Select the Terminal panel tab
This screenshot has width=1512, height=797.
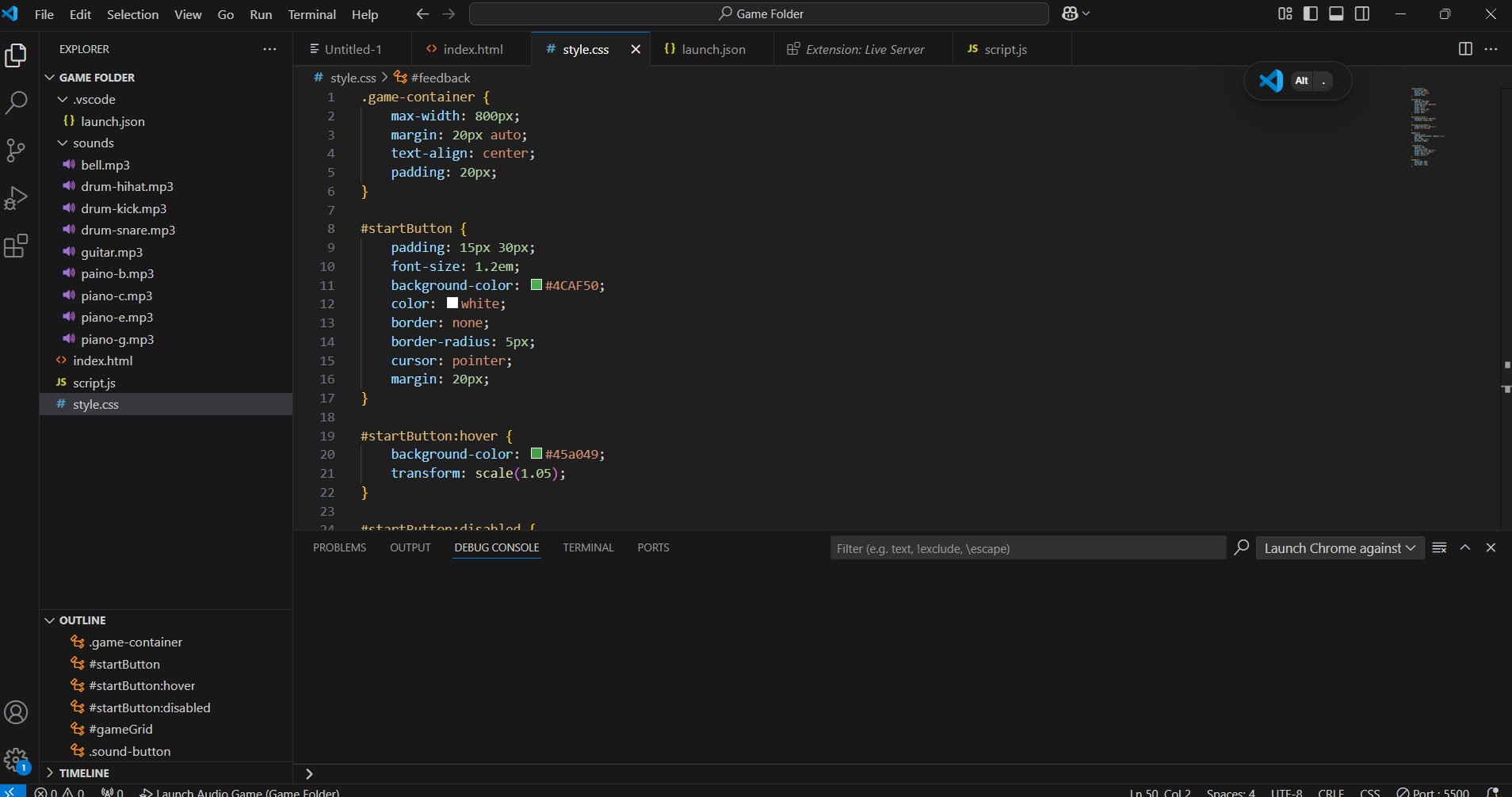pos(588,548)
